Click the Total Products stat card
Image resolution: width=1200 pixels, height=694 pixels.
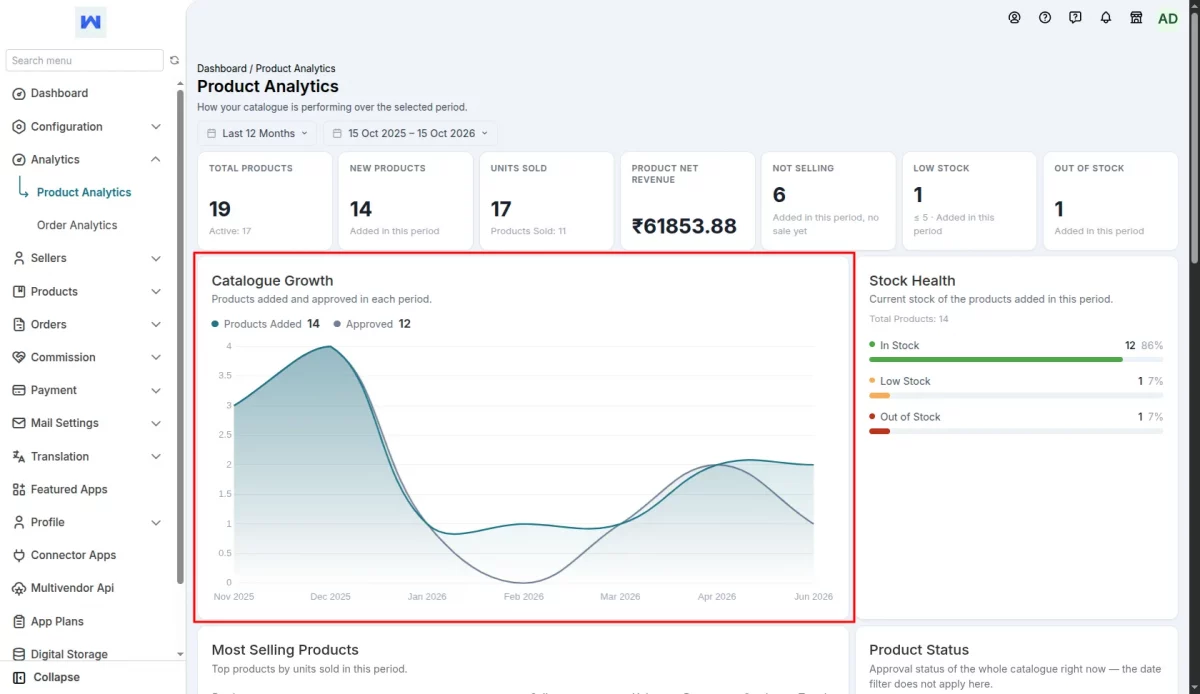[x=265, y=201]
